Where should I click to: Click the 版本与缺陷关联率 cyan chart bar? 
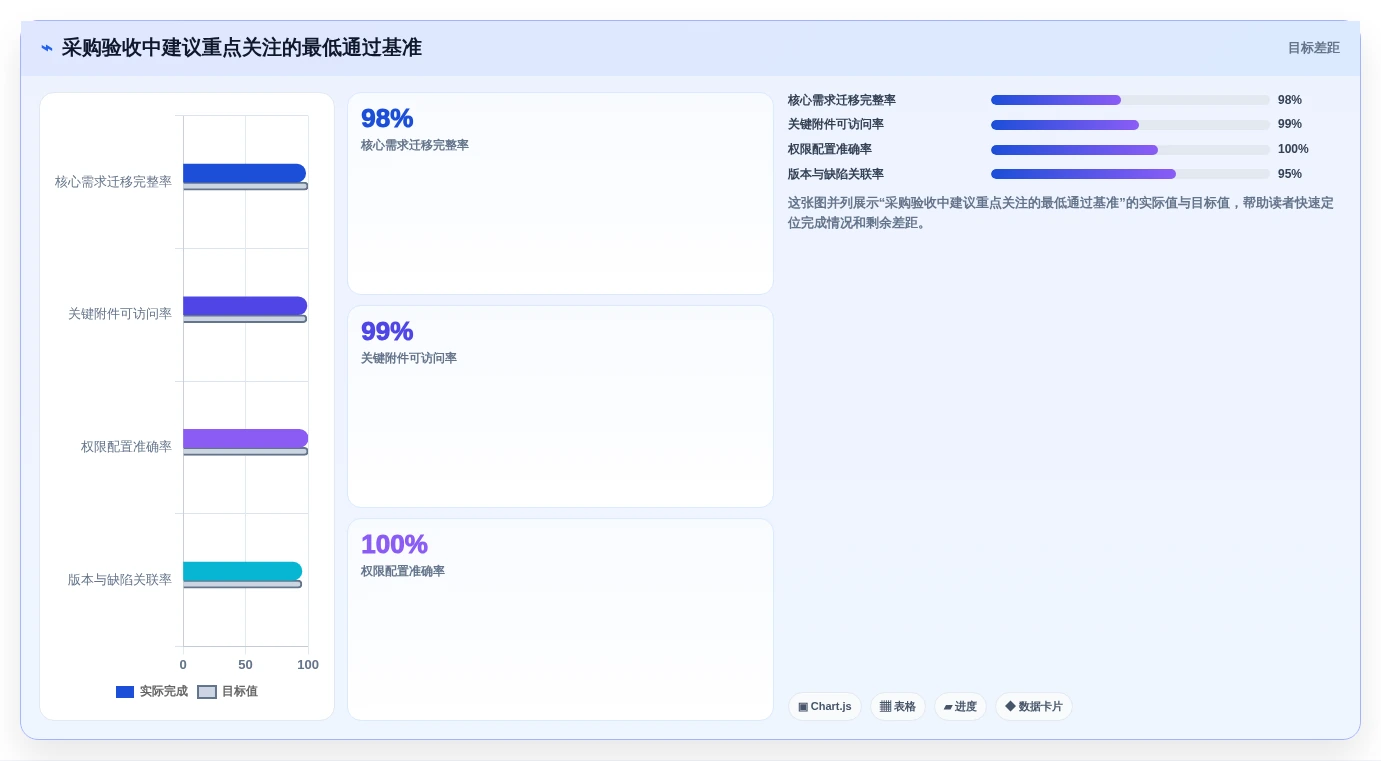click(x=242, y=571)
